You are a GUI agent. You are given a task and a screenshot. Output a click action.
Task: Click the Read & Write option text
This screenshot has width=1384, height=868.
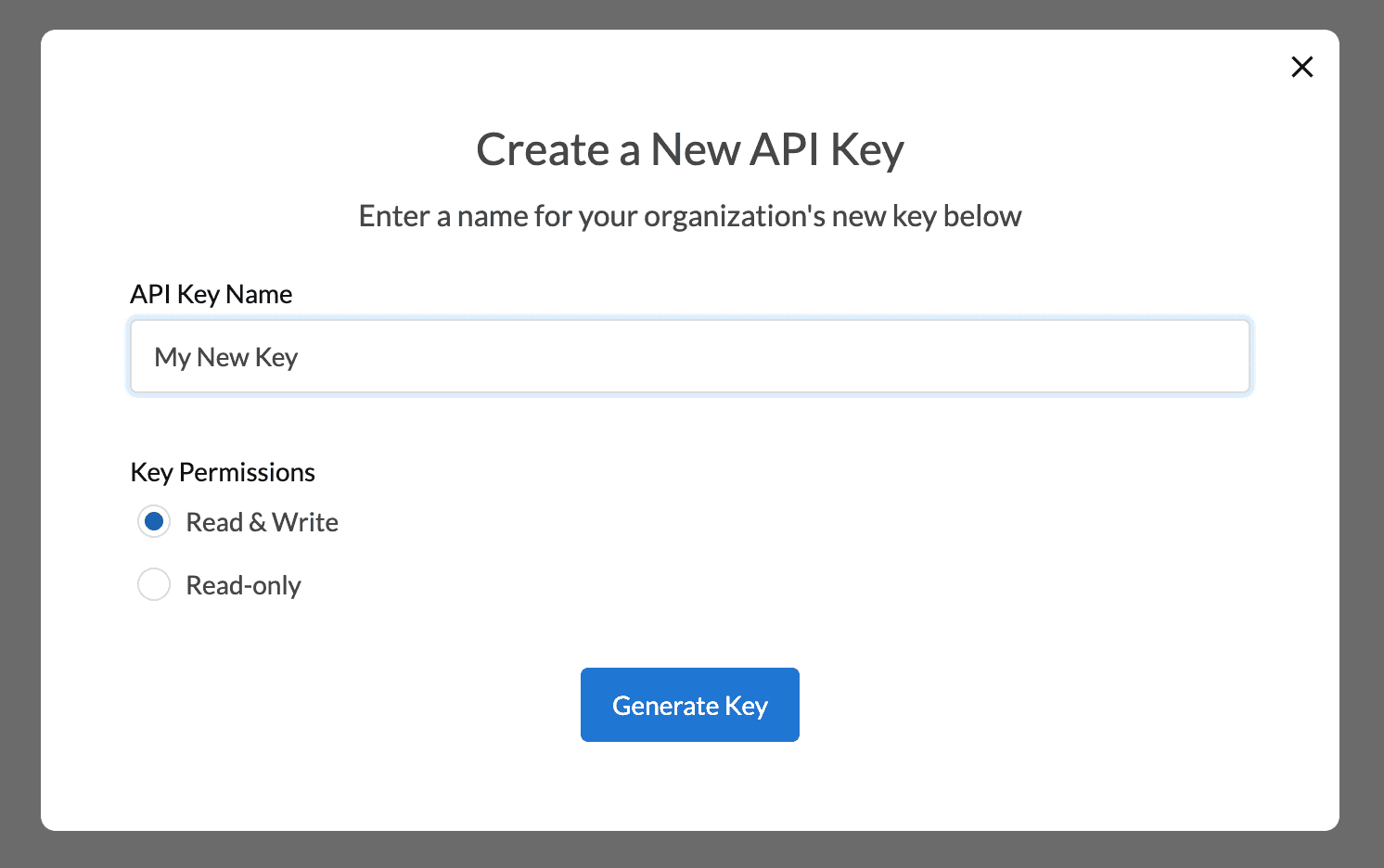(x=263, y=521)
